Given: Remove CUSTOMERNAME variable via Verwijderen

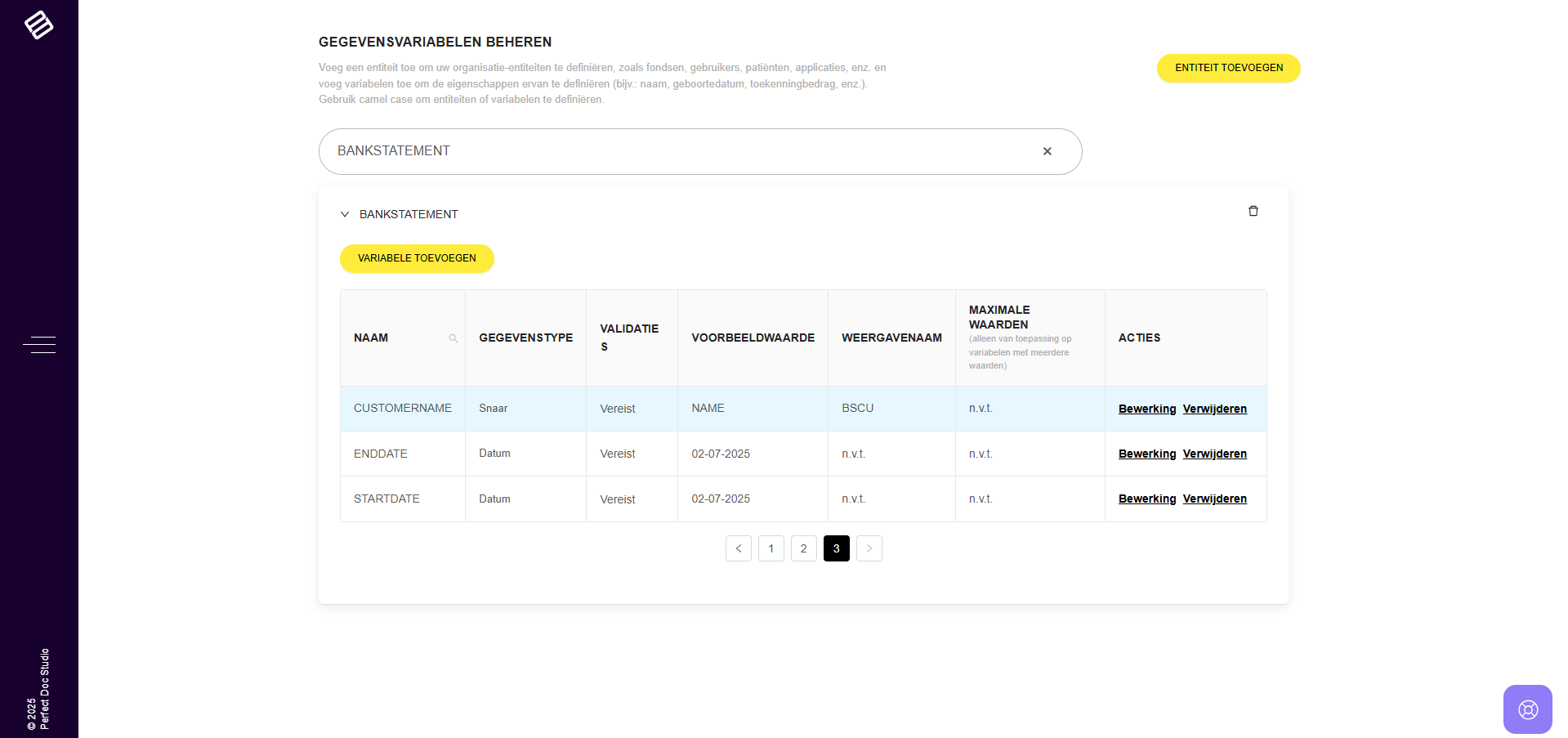Looking at the screenshot, I should point(1214,409).
